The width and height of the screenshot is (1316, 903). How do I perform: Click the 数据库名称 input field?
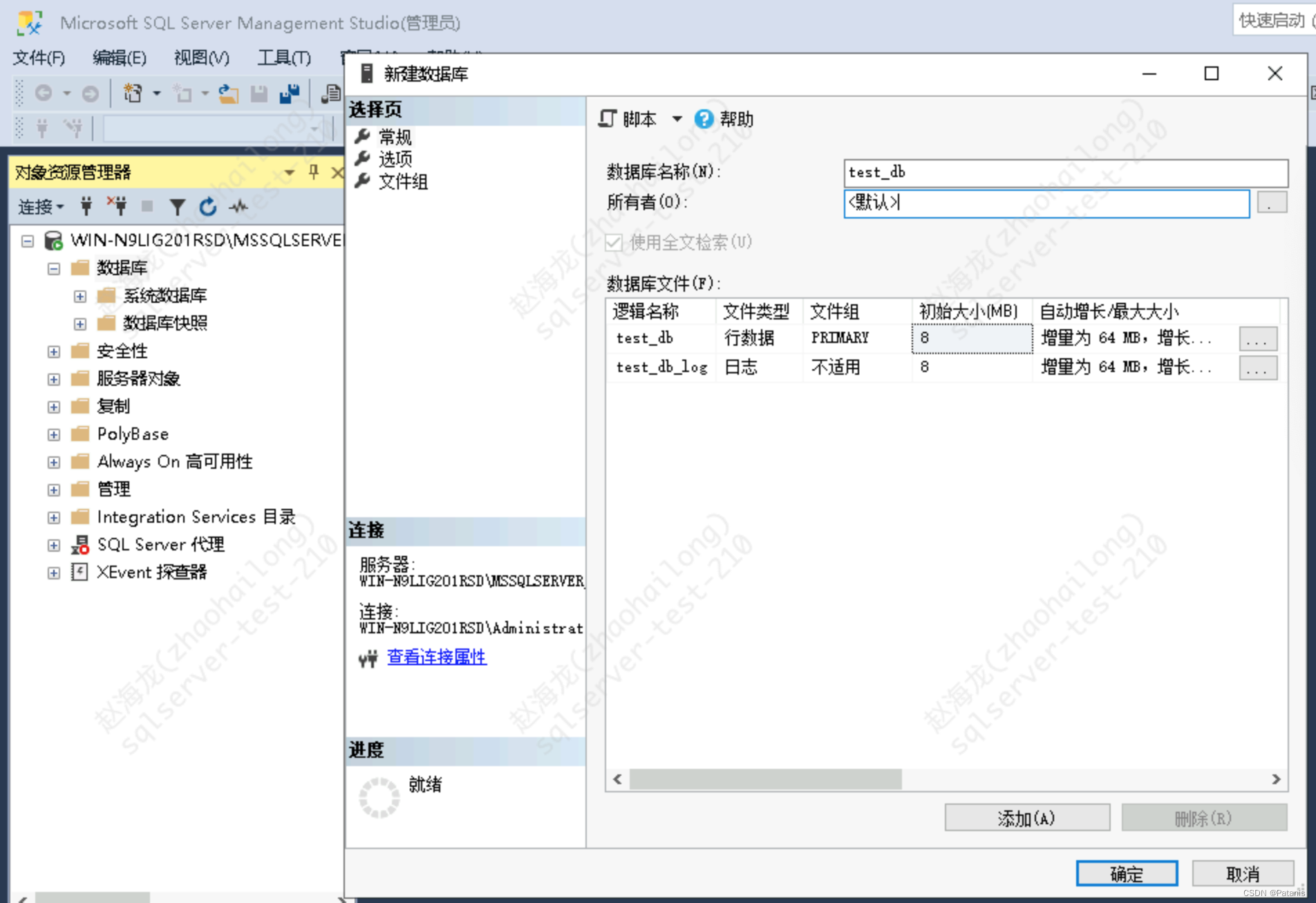tap(1066, 173)
